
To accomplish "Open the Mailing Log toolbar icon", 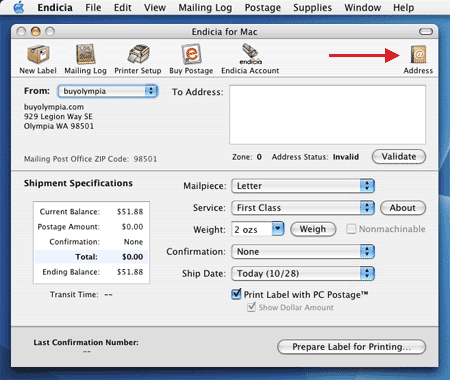I will point(85,54).
